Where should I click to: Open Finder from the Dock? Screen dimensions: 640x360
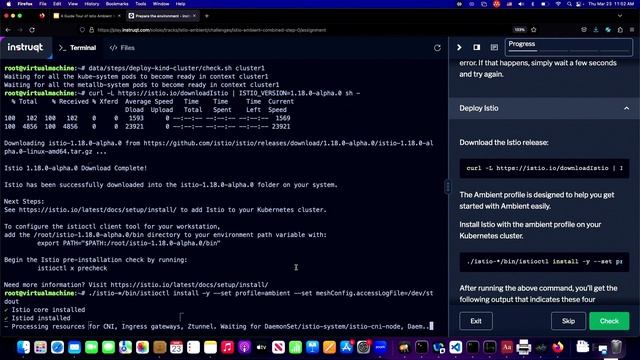click(x=24, y=347)
